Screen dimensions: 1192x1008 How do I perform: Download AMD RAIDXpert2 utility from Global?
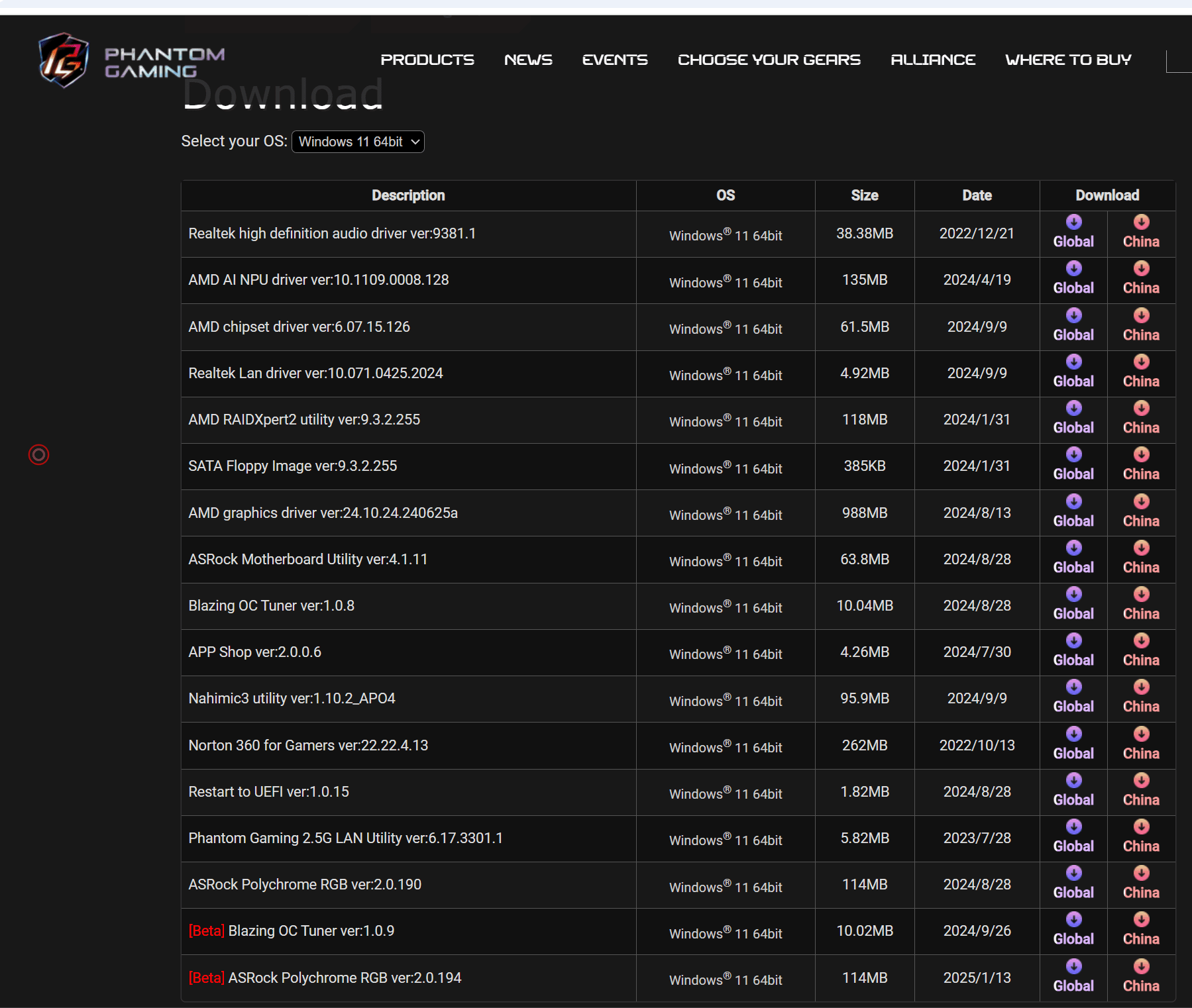tap(1073, 419)
